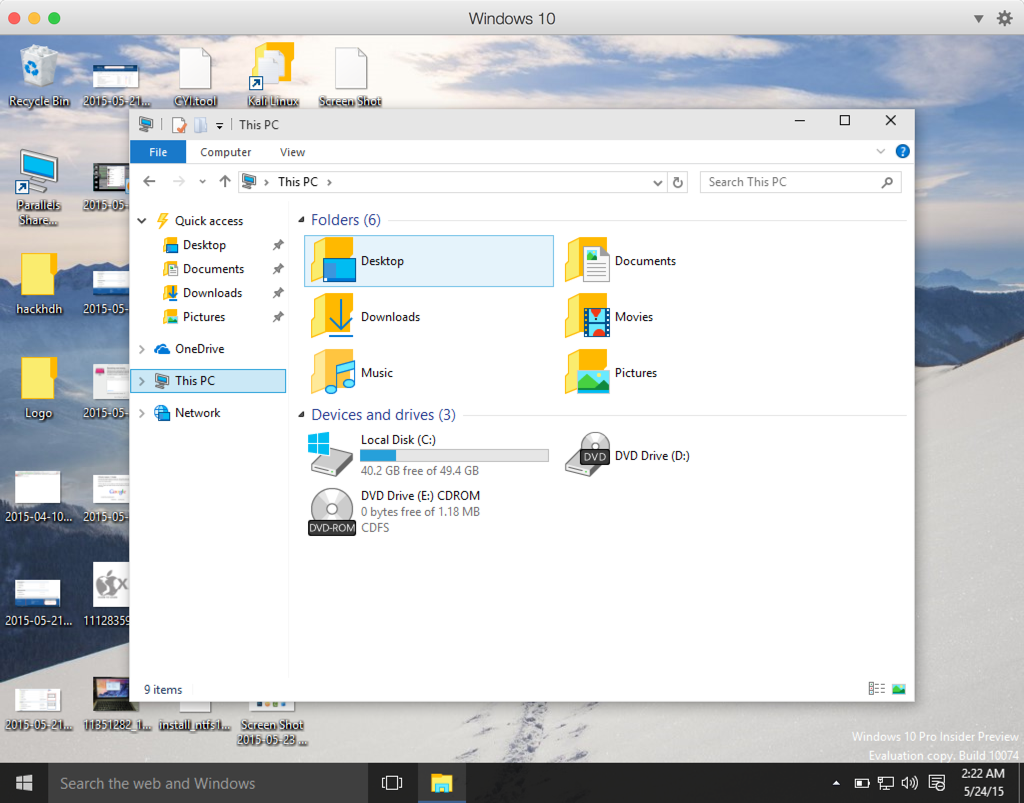The image size is (1024, 803).
Task: Switch to large icons view in status bar
Action: pyautogui.click(x=898, y=689)
